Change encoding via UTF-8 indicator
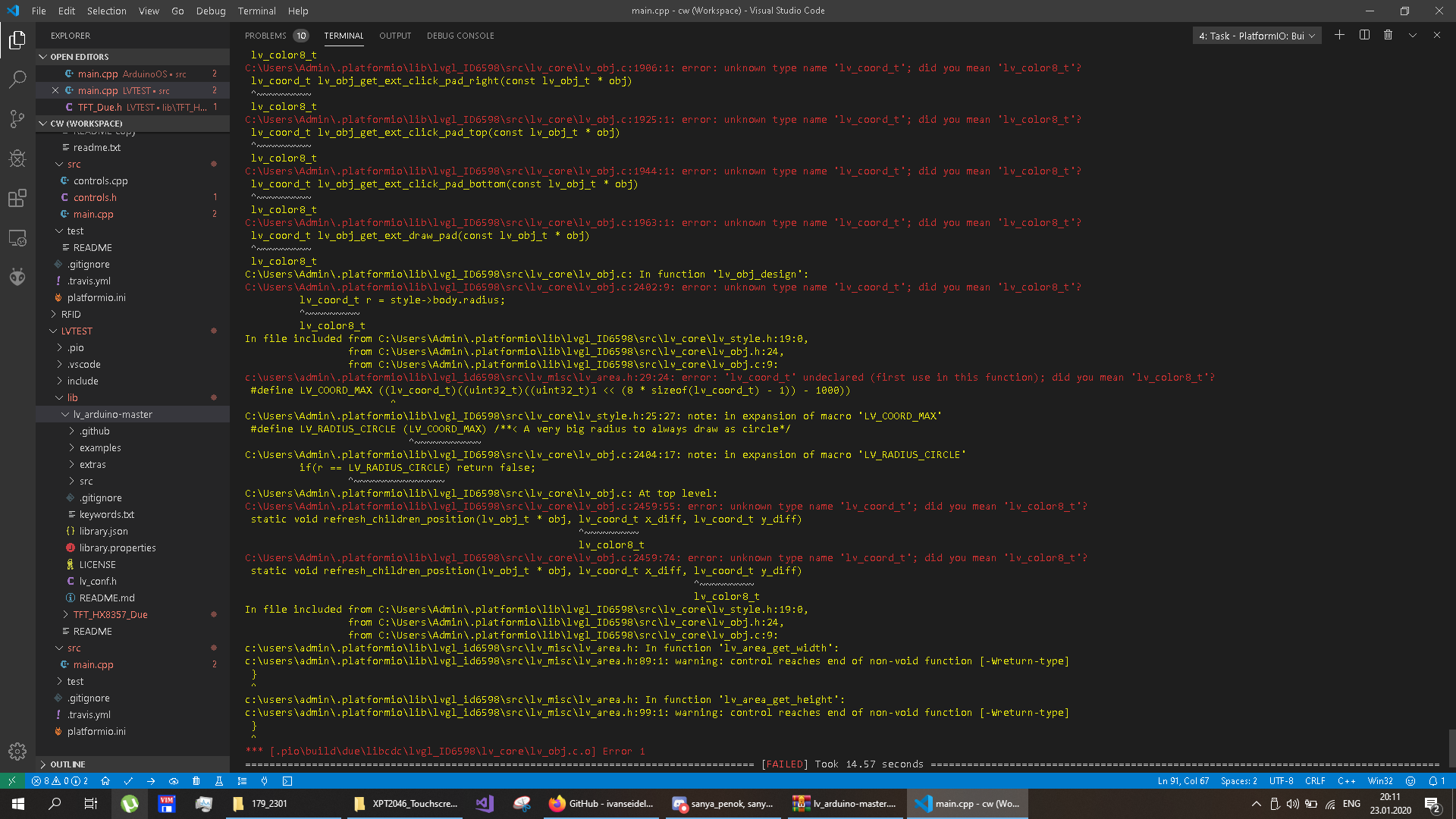This screenshot has width=1456, height=819. [1281, 780]
